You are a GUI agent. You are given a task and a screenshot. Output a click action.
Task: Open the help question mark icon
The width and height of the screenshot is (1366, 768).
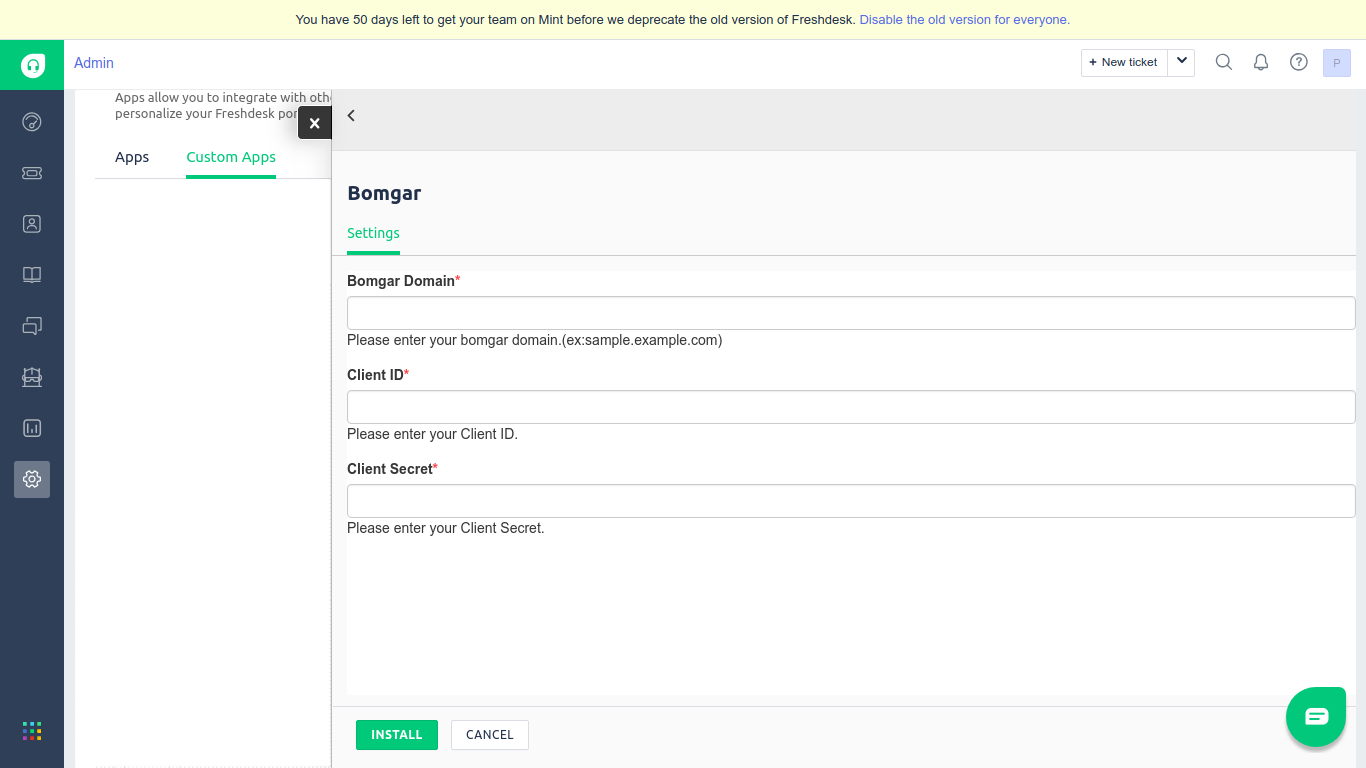coord(1299,62)
